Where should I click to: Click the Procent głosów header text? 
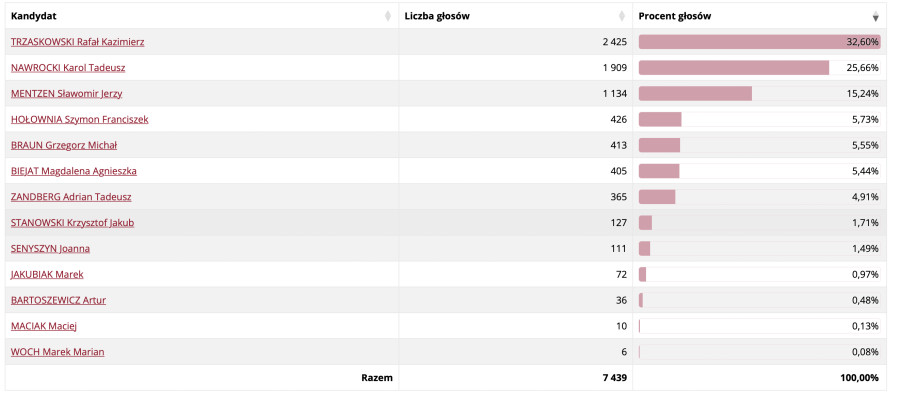(674, 16)
